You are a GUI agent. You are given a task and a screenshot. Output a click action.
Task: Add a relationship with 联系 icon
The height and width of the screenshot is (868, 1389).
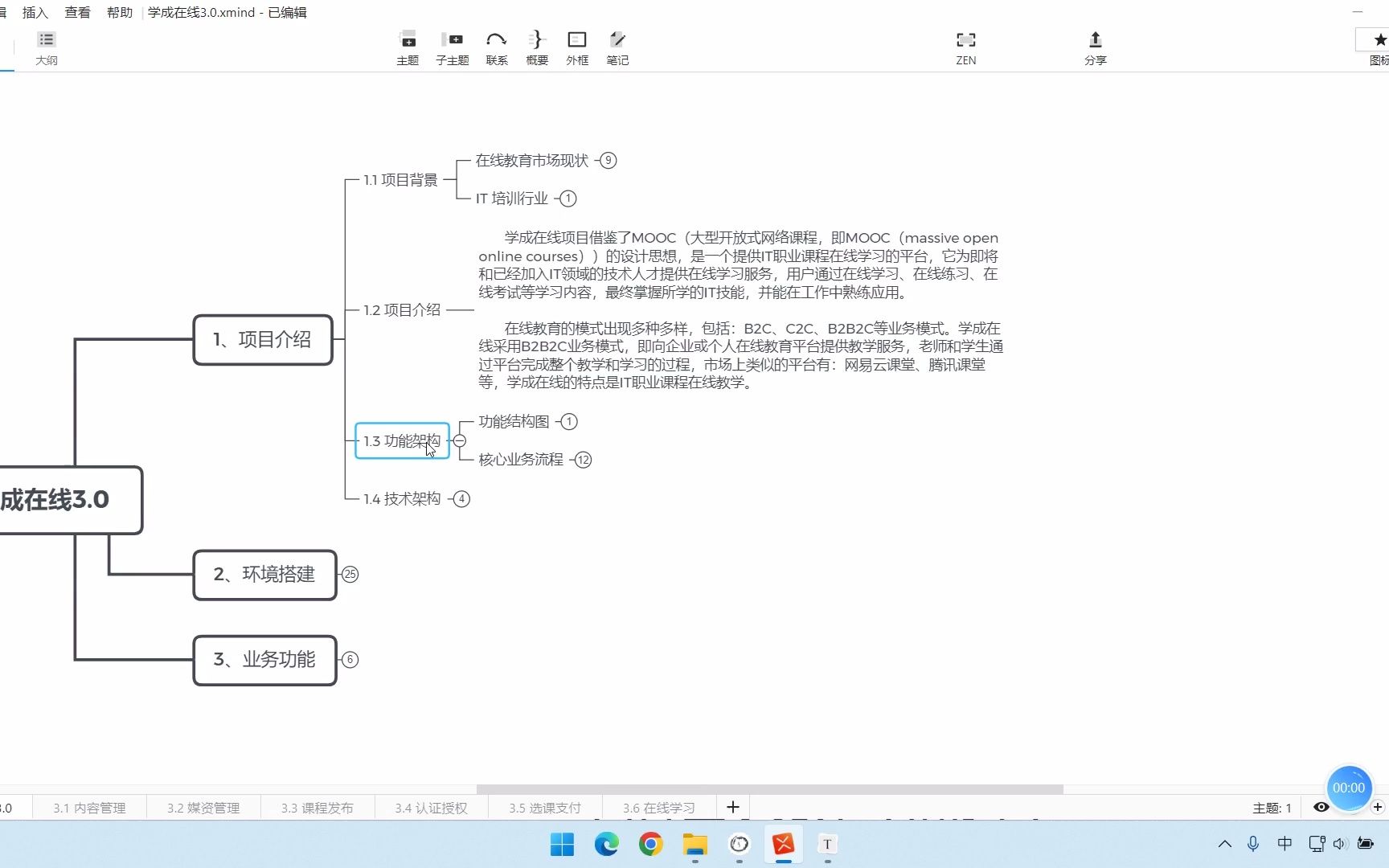point(497,48)
